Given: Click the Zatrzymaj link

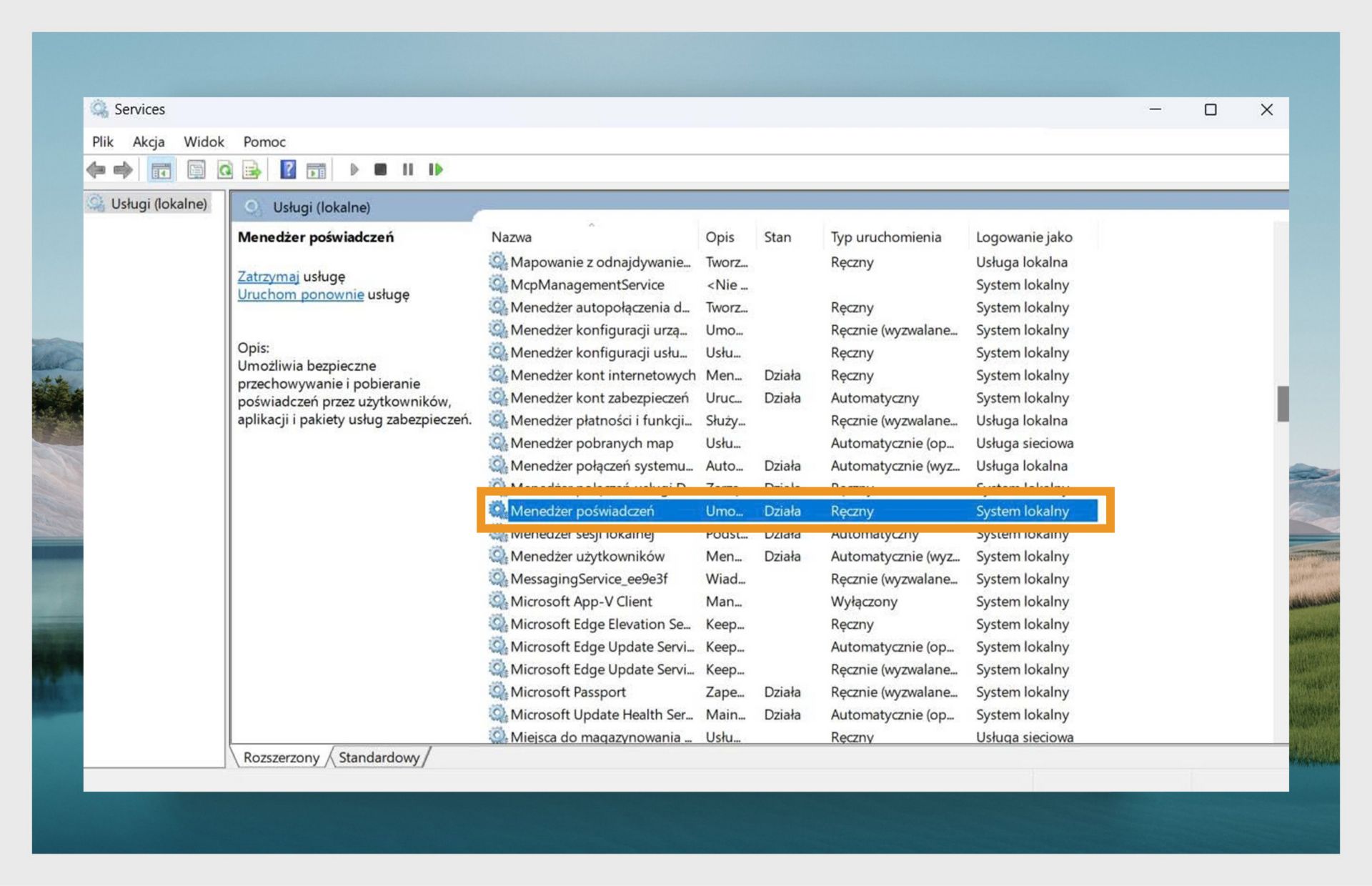Looking at the screenshot, I should [268, 277].
